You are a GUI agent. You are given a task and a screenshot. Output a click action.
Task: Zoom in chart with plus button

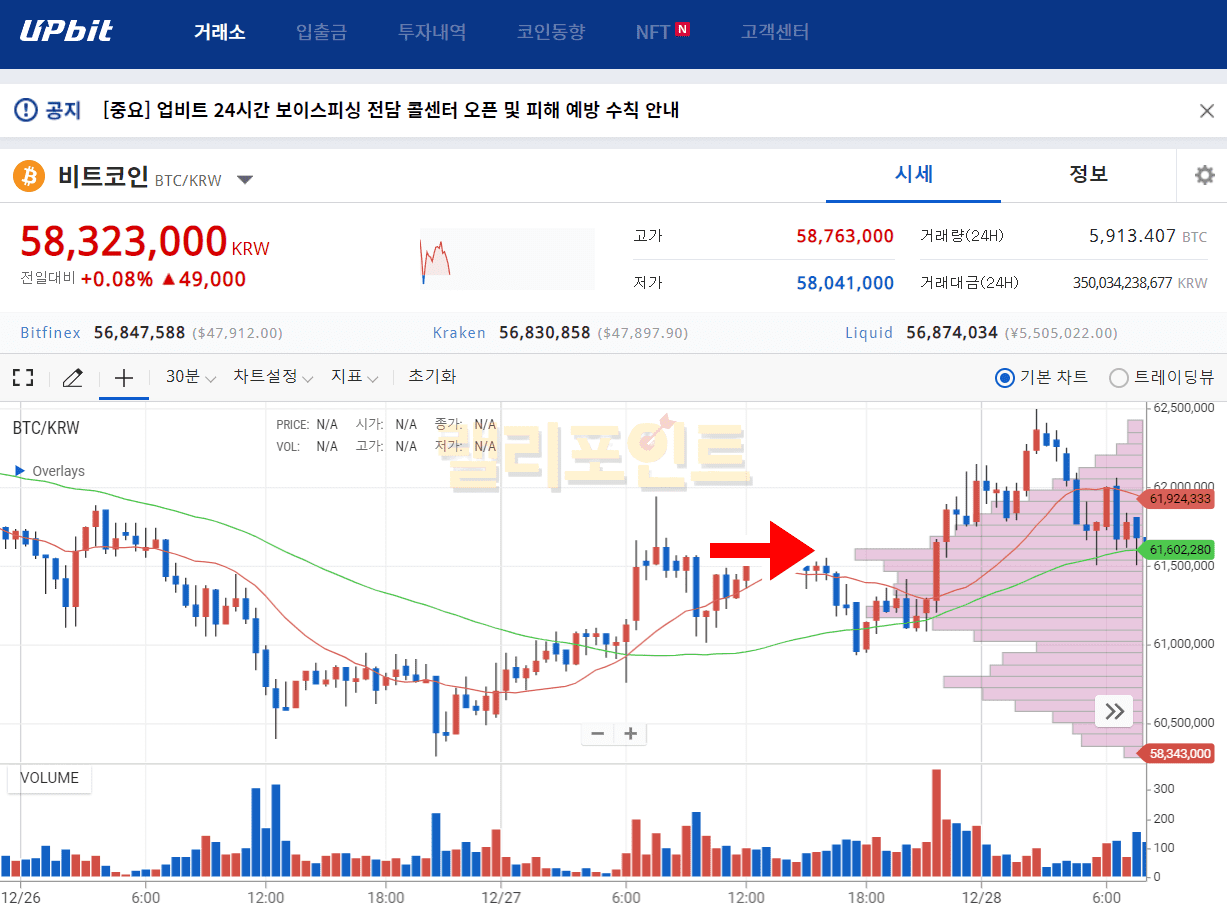pyautogui.click(x=631, y=733)
